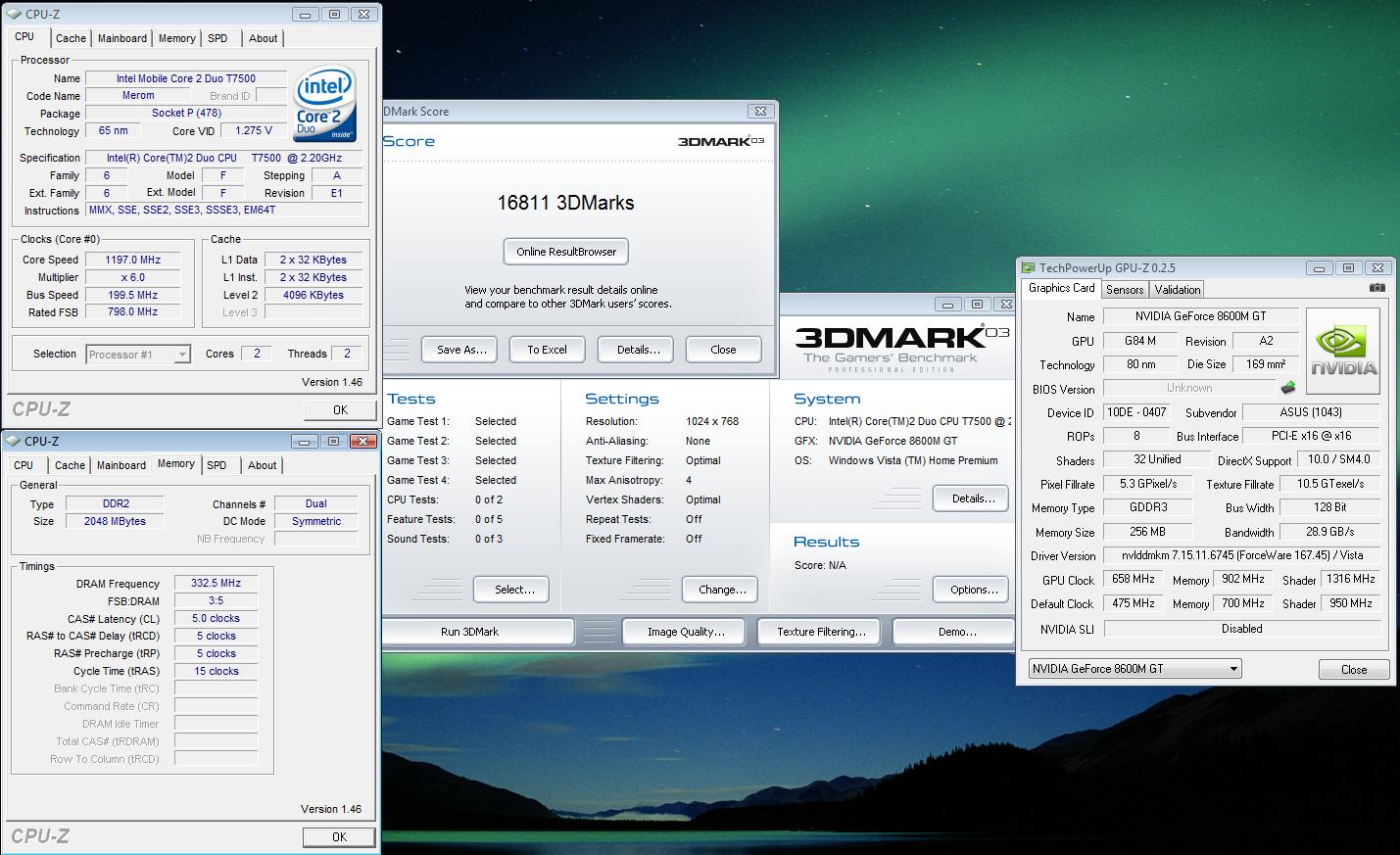Open About tab in top CPU-Z window
1400x855 pixels.
[263, 38]
